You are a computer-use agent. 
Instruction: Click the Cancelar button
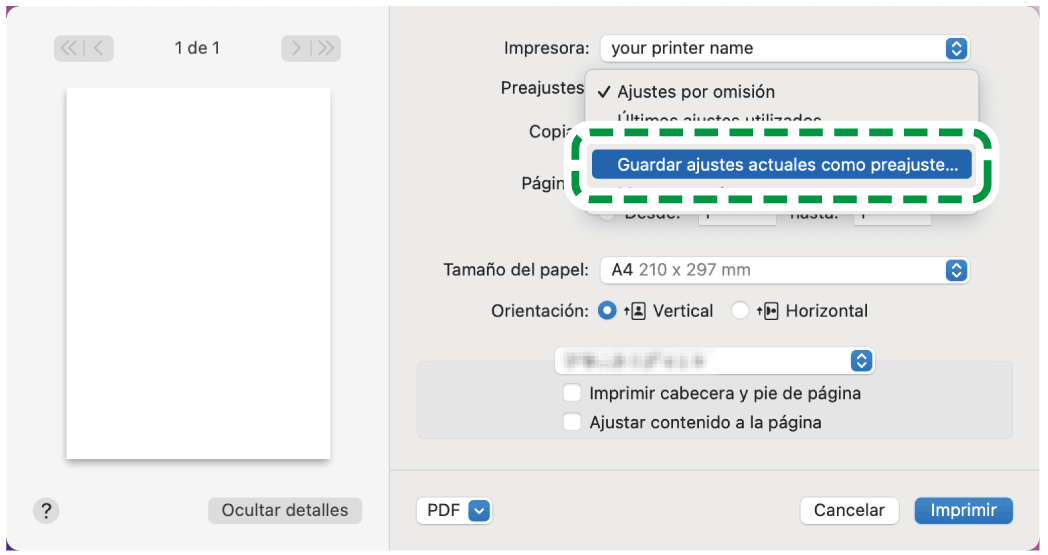pyautogui.click(x=849, y=510)
